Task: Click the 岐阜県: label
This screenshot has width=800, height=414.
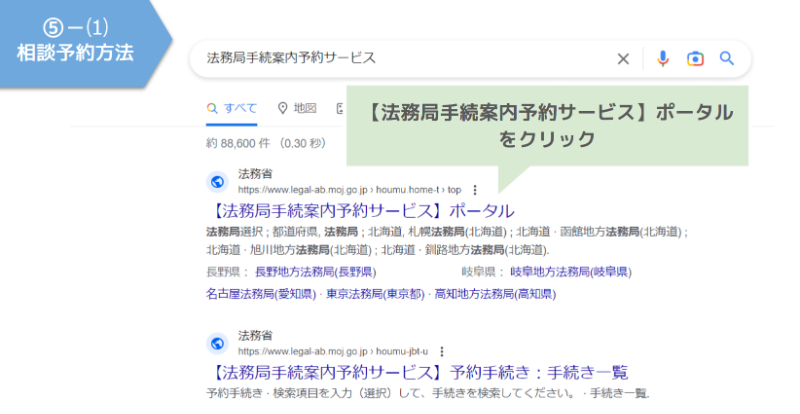Action: tap(483, 272)
